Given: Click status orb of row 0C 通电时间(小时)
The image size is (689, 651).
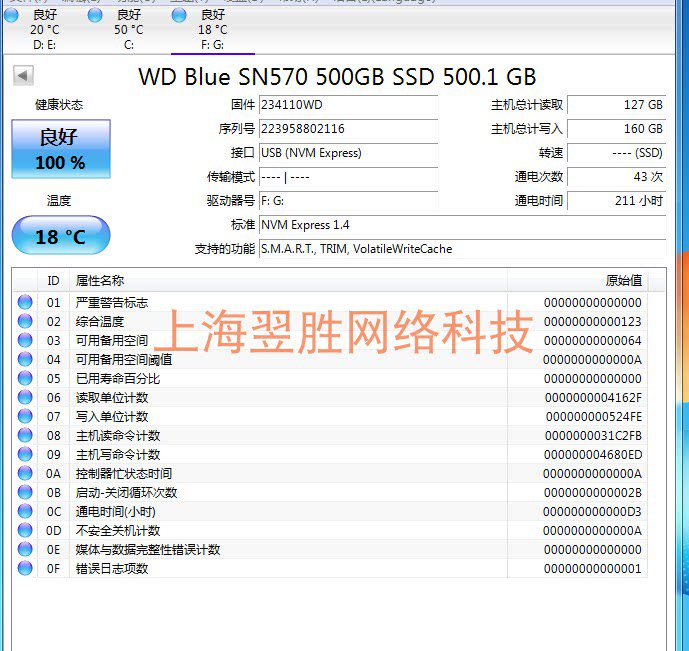Looking at the screenshot, I should click(x=25, y=511).
